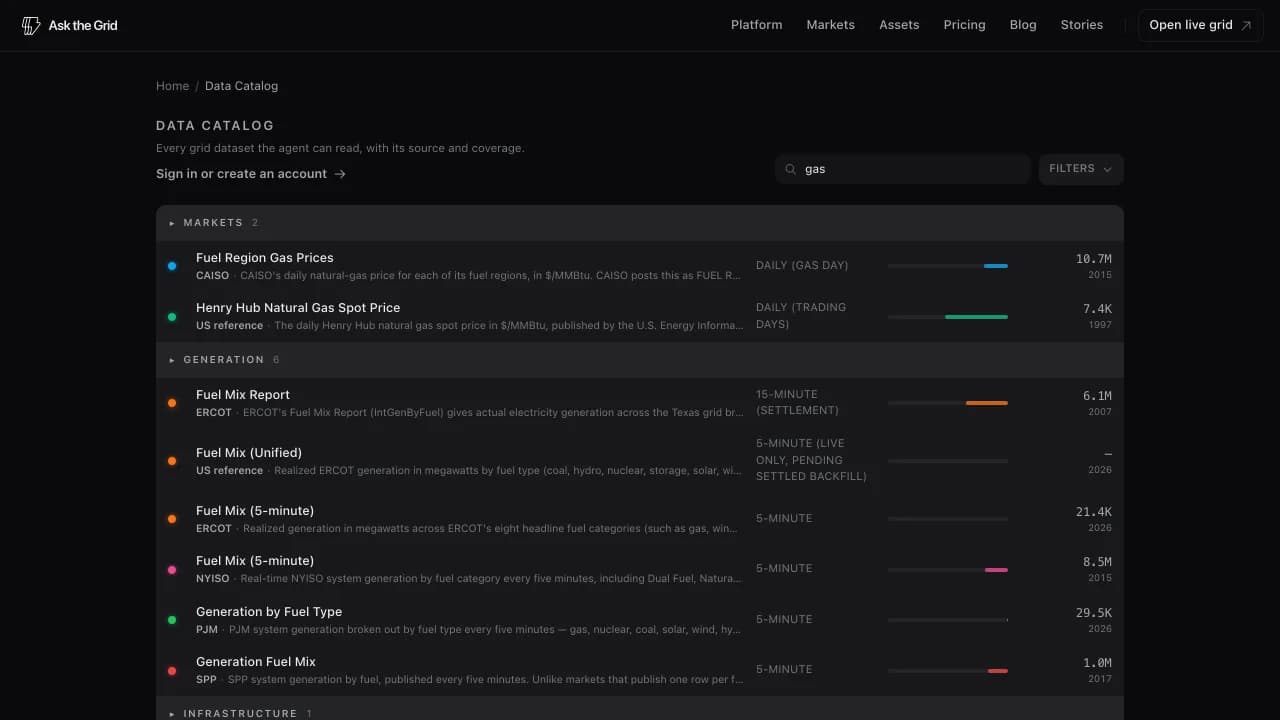Viewport: 1280px width, 720px height.
Task: Click the "1.0M" row count
Action: click(1097, 663)
